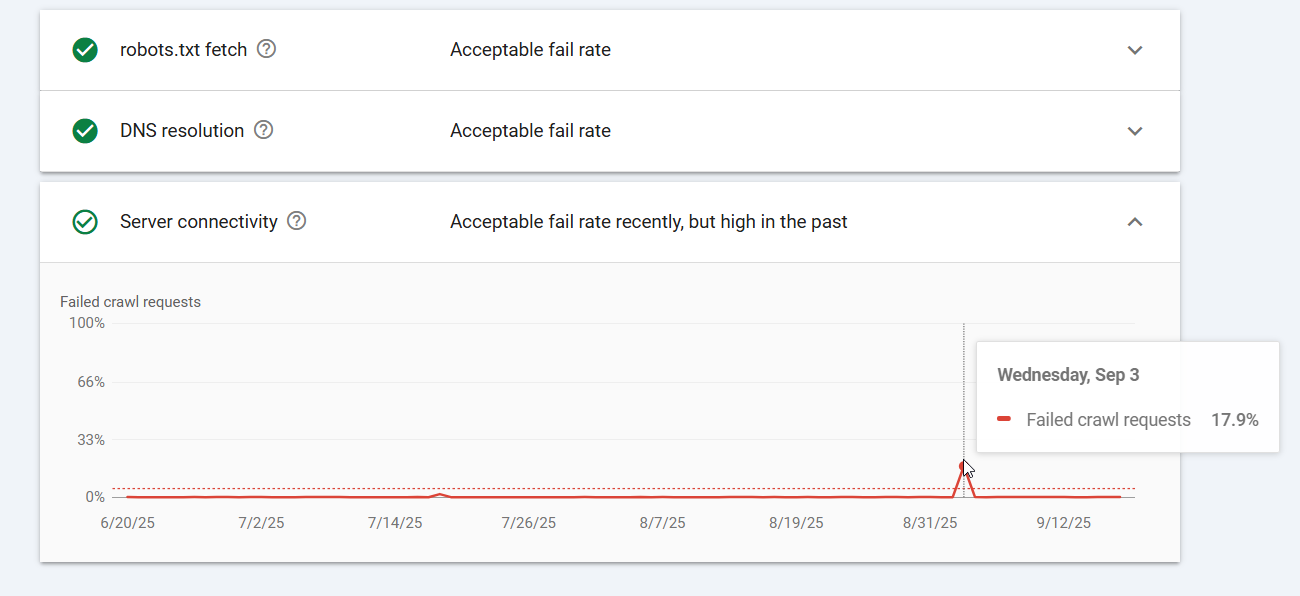Click the Acceptable fail rate recently status text

649,222
